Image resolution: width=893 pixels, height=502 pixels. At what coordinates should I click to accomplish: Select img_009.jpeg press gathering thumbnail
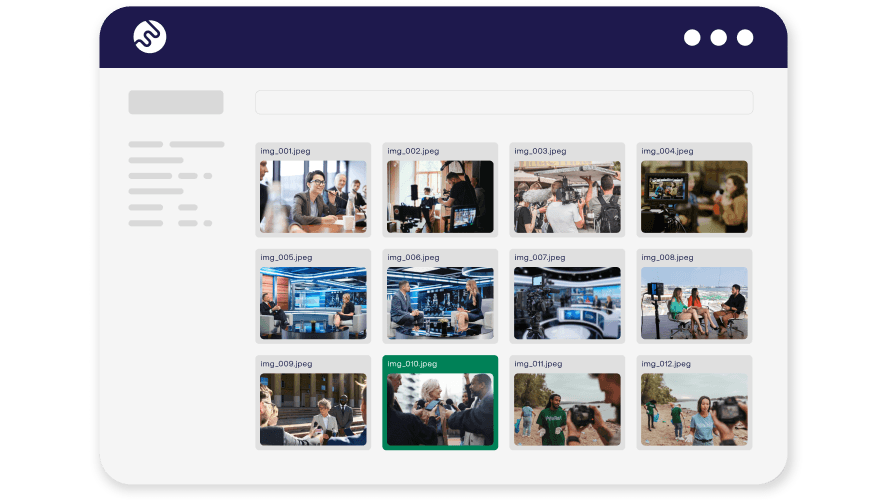313,409
